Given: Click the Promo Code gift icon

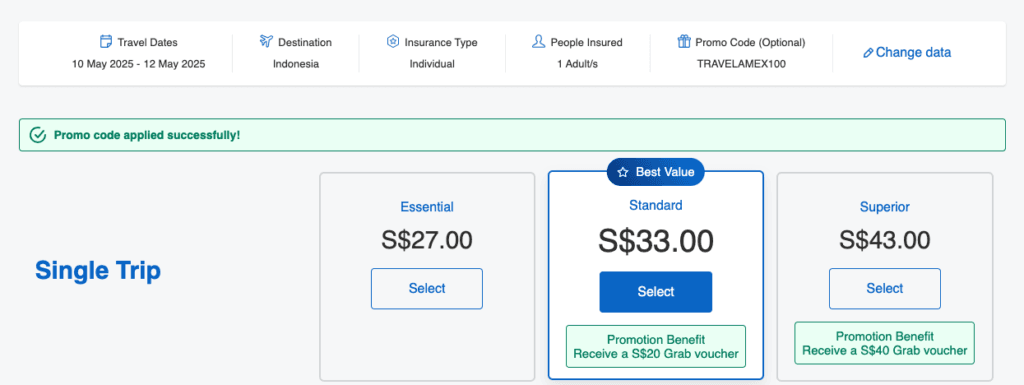Looking at the screenshot, I should [684, 42].
